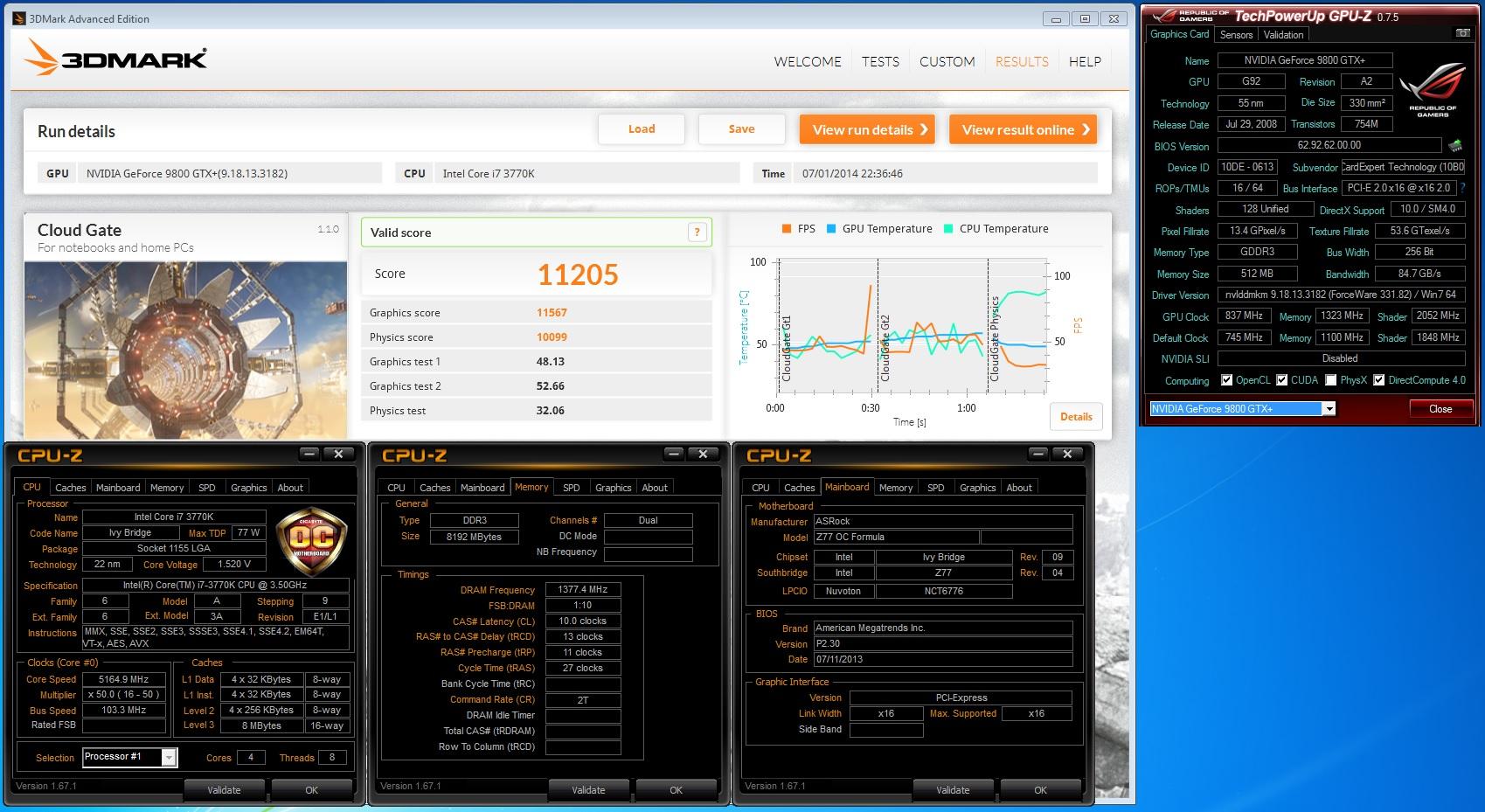Click the Graphics test 1 row value 48.13
Viewport: 1485px width, 812px height.
click(550, 362)
